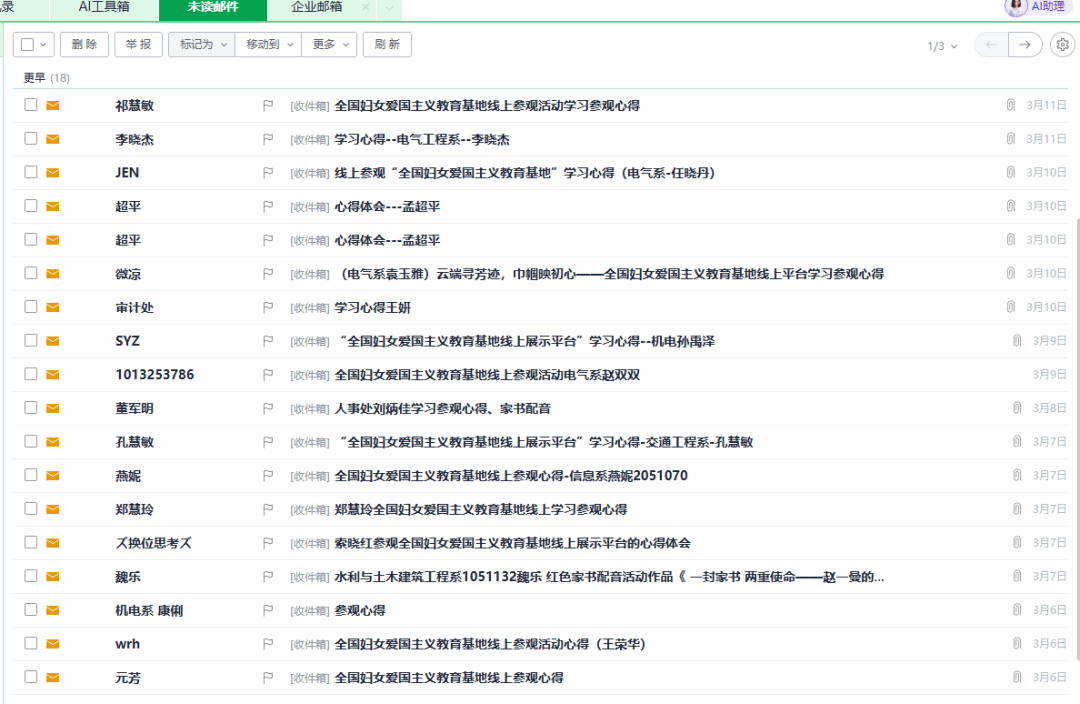1080x704 pixels.
Task: Click unread envelope icon for JEN email
Action: (x=53, y=172)
